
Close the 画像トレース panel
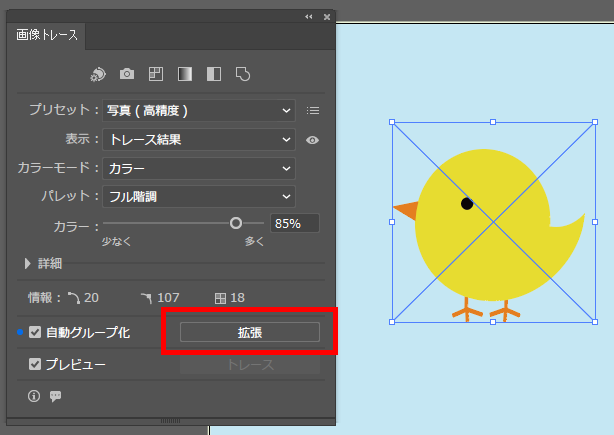[327, 17]
